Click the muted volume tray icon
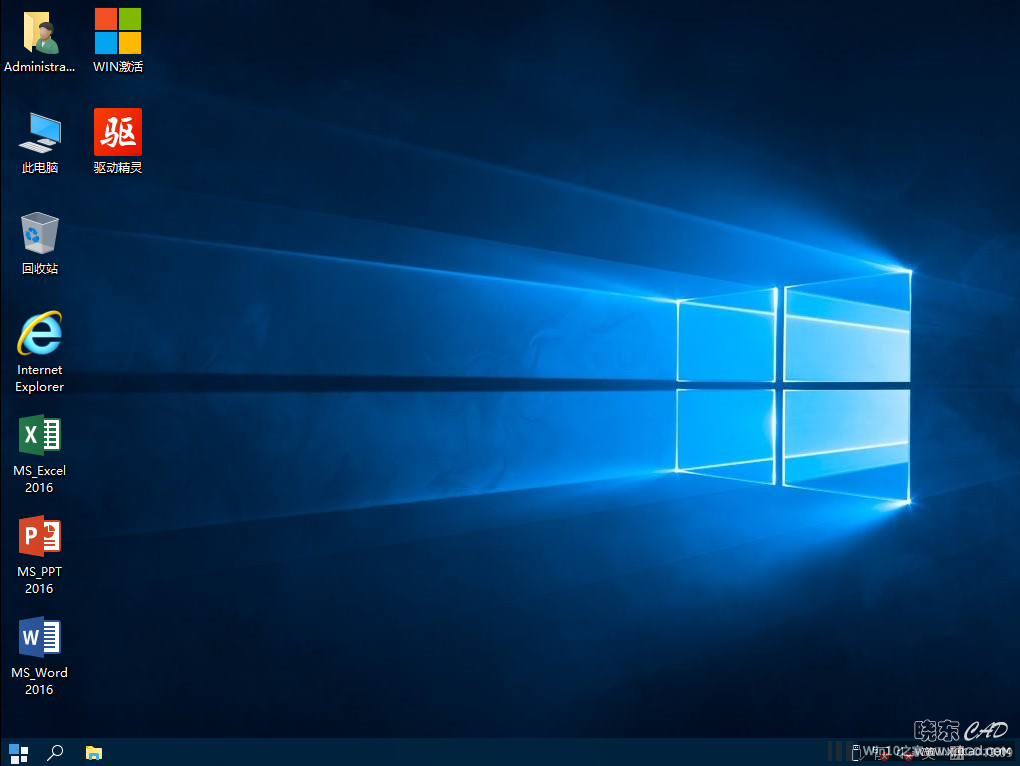This screenshot has height=766, width=1020. pos(905,753)
